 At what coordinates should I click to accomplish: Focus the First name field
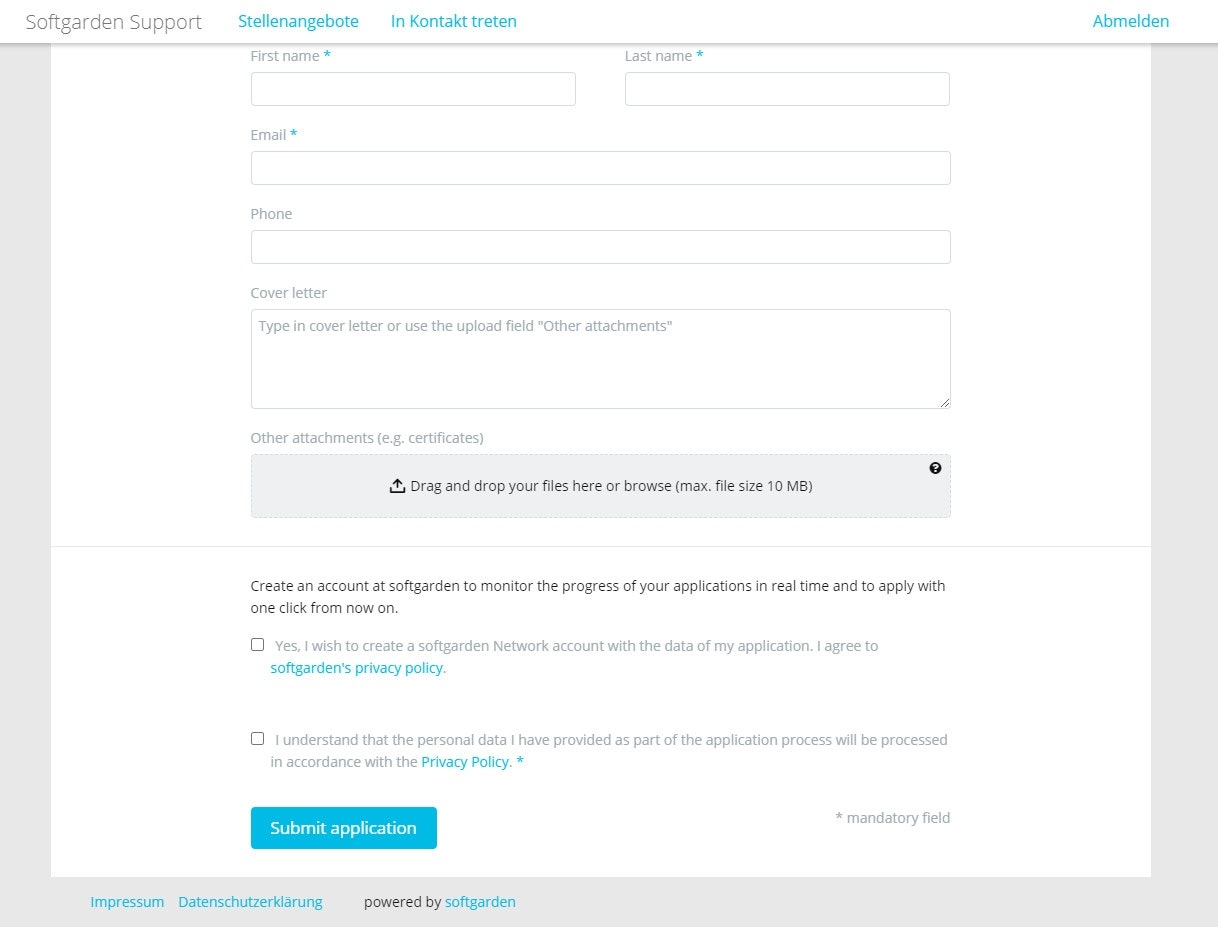pyautogui.click(x=413, y=89)
